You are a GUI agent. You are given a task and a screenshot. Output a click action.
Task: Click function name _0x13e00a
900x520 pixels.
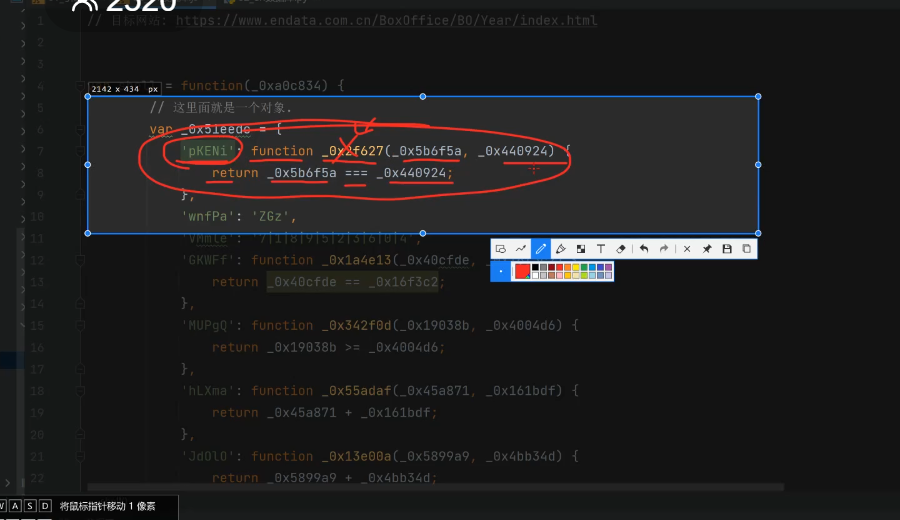tap(356, 456)
